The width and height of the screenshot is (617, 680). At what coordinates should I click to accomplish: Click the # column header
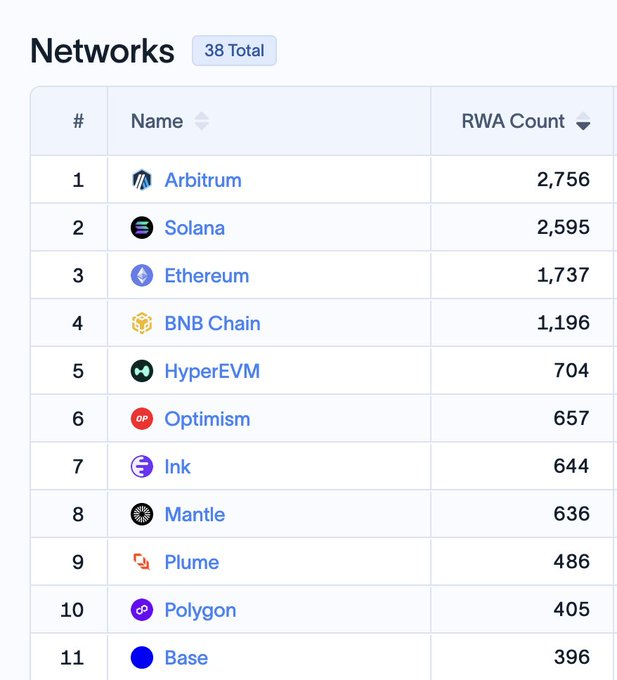click(78, 121)
